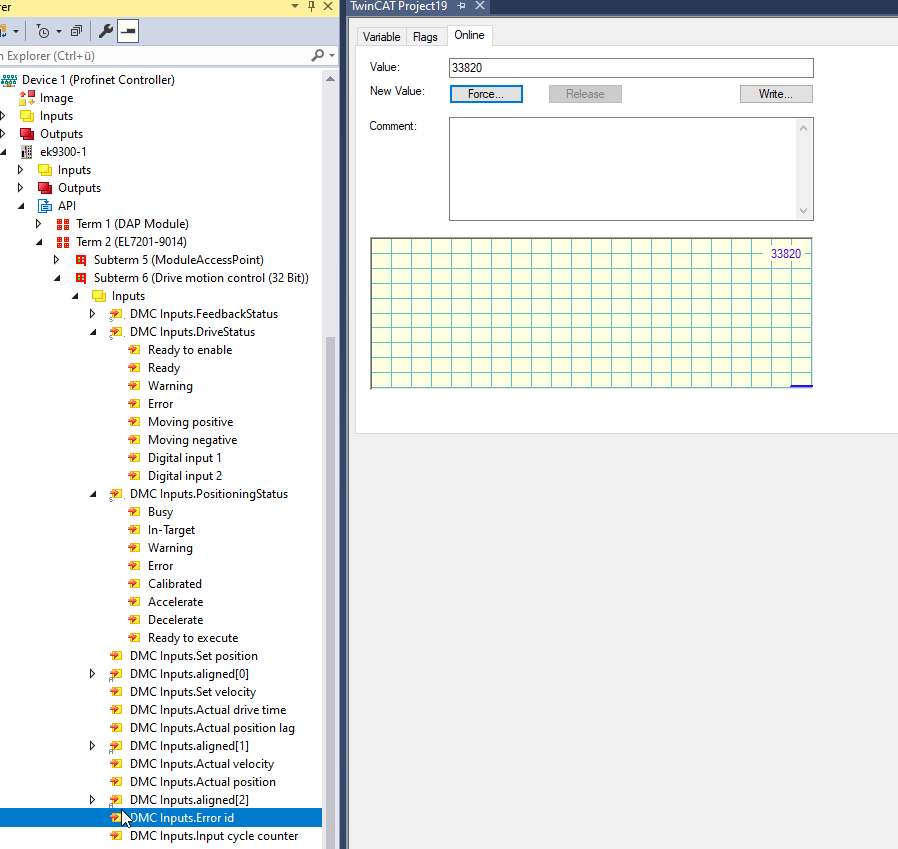Expand DMC Inputs.aligned[2]
This screenshot has width=898, height=849.
click(x=93, y=800)
